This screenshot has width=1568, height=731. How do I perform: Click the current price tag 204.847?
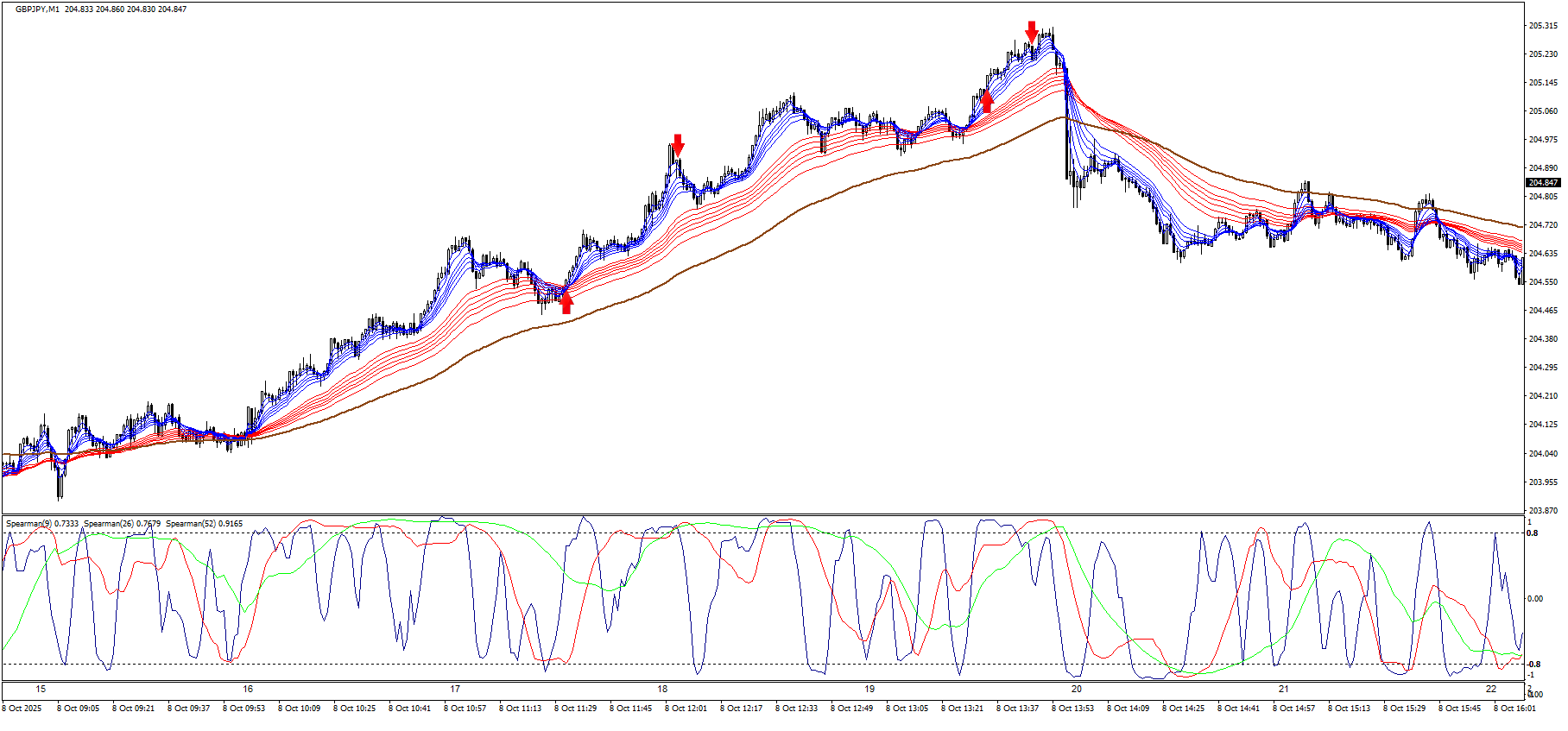(x=1542, y=183)
